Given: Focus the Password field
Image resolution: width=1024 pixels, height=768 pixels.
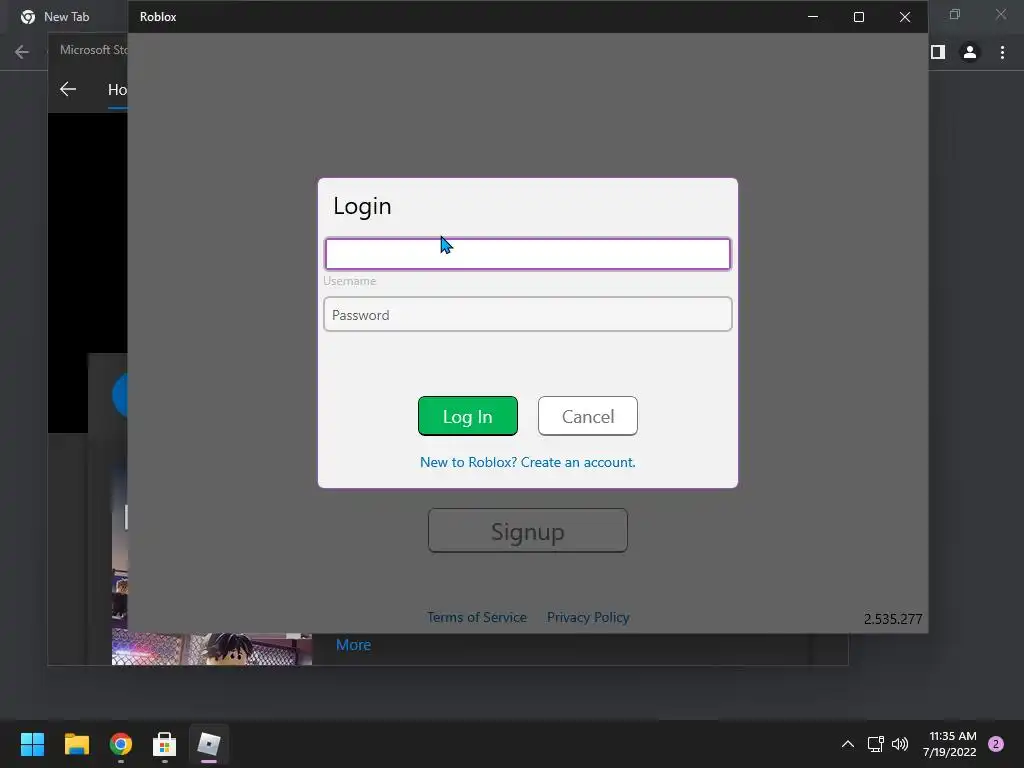Looking at the screenshot, I should click(528, 314).
